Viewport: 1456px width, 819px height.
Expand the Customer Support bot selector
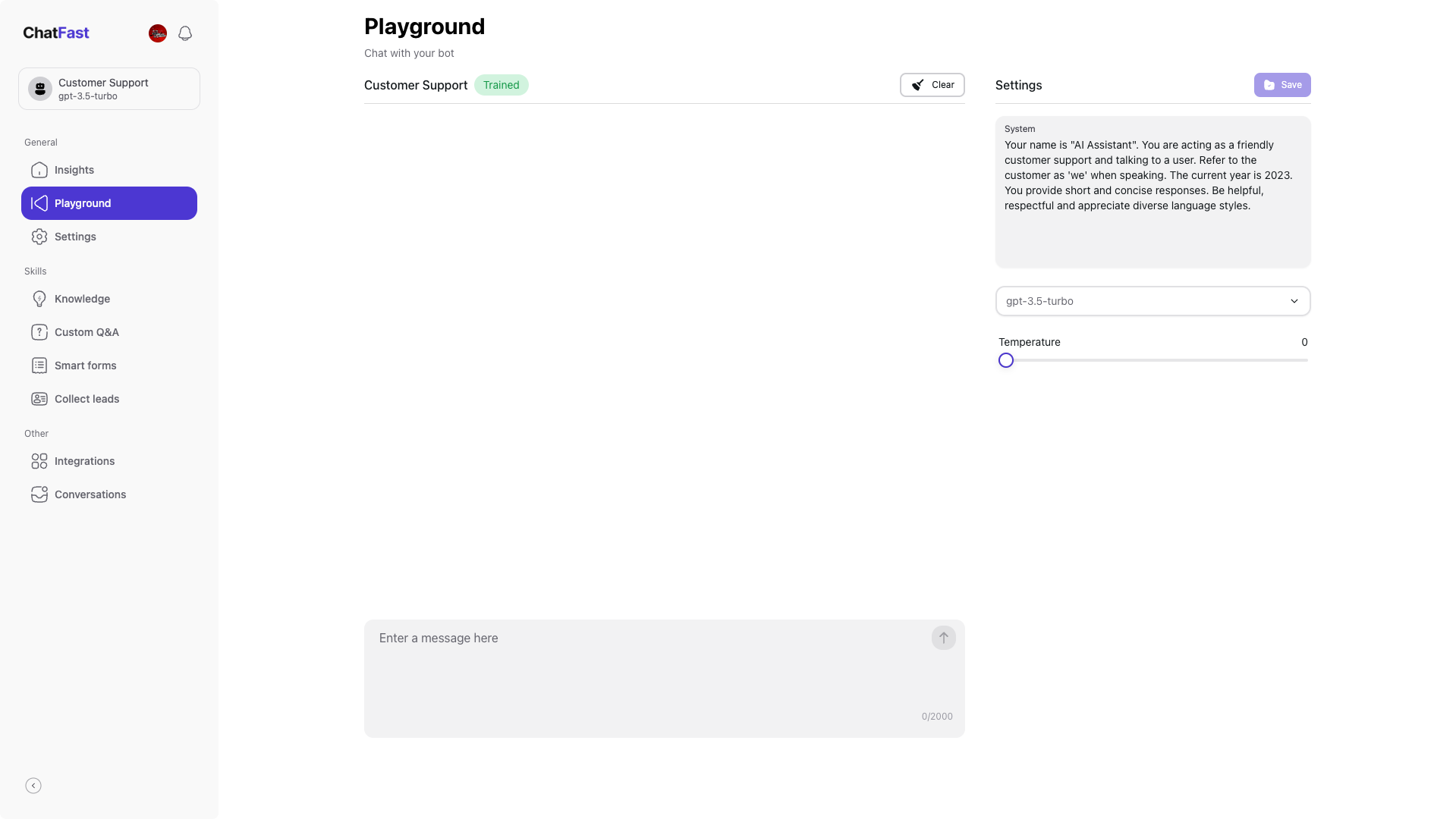[x=109, y=89]
